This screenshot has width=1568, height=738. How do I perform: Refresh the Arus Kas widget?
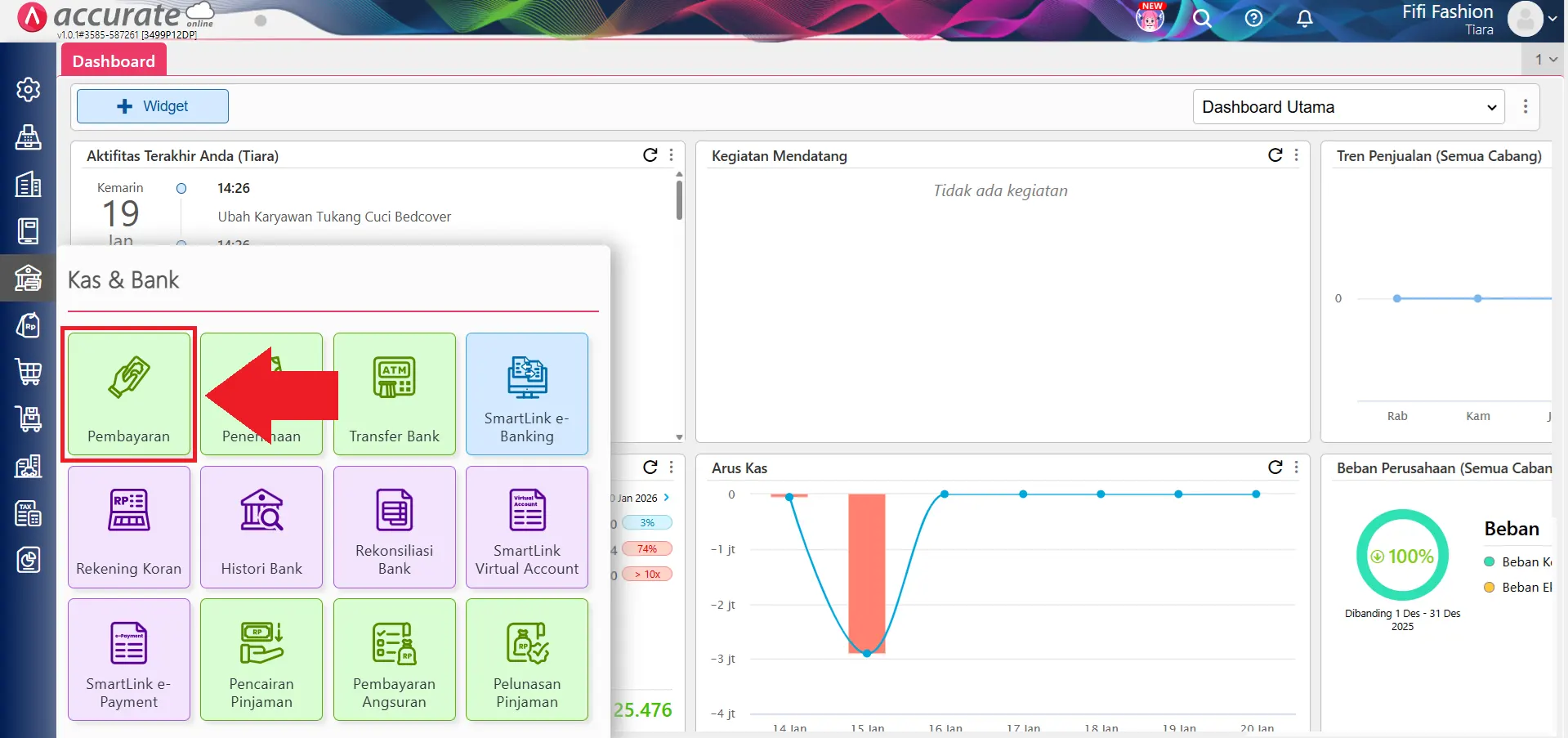click(1275, 467)
